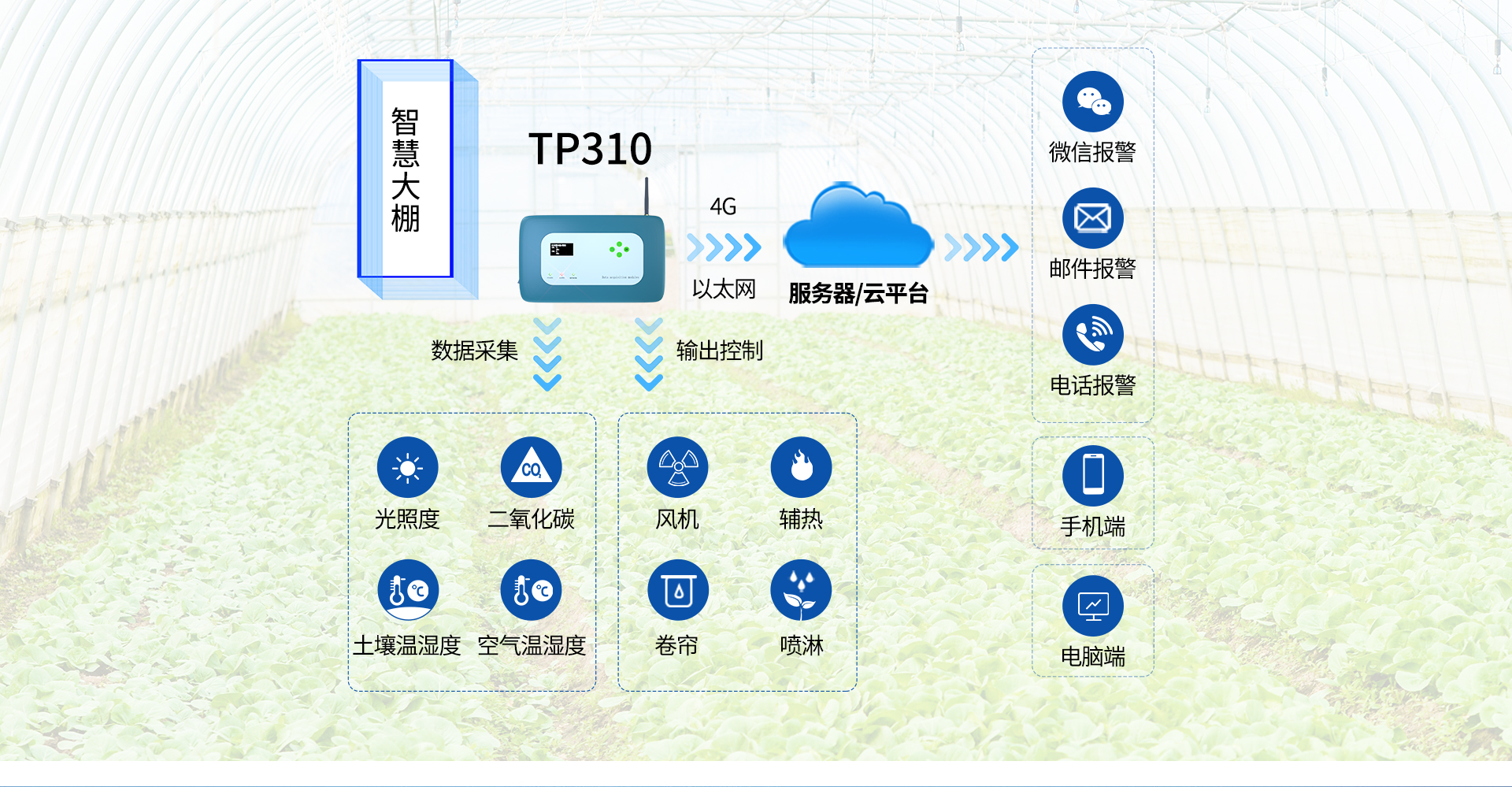Open the computer client monitor icon
Screen dimensions: 1512x787
point(1092,606)
